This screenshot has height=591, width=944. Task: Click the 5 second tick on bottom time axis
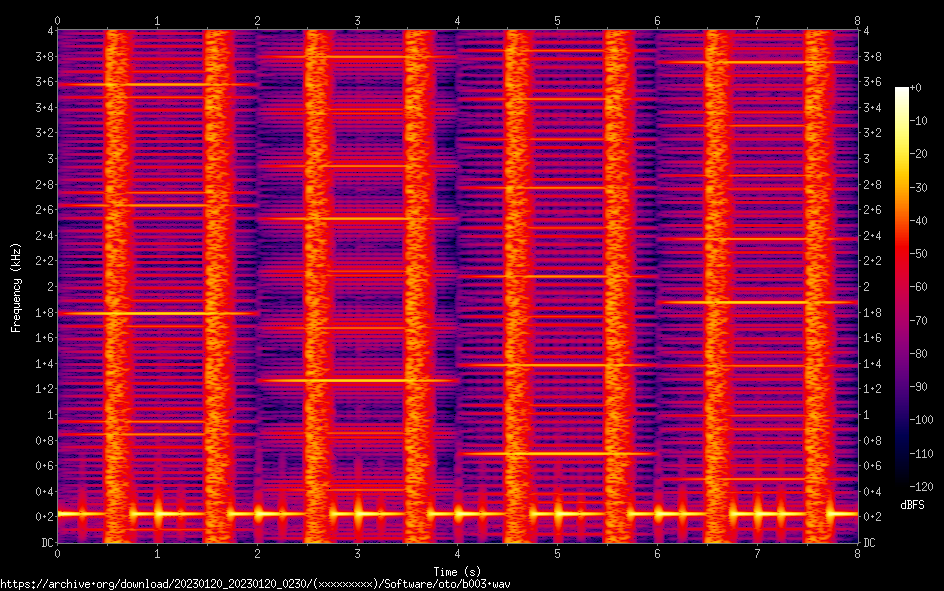[x=557, y=553]
